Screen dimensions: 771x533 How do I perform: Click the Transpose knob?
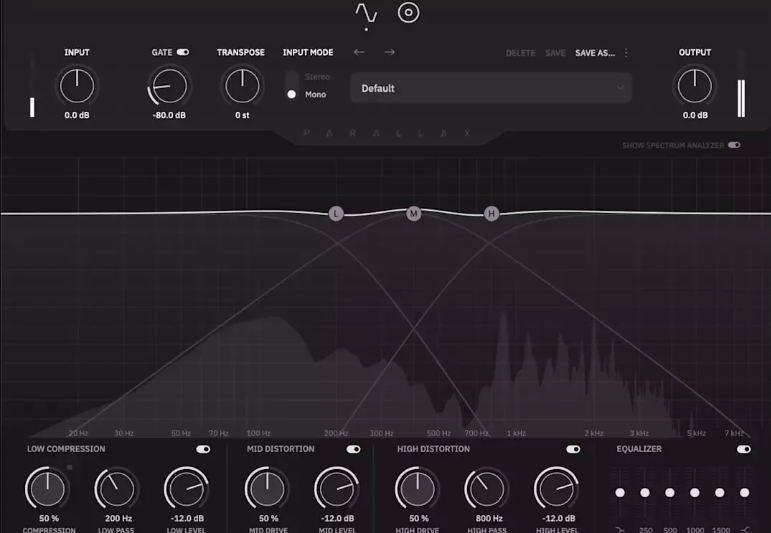[x=242, y=86]
